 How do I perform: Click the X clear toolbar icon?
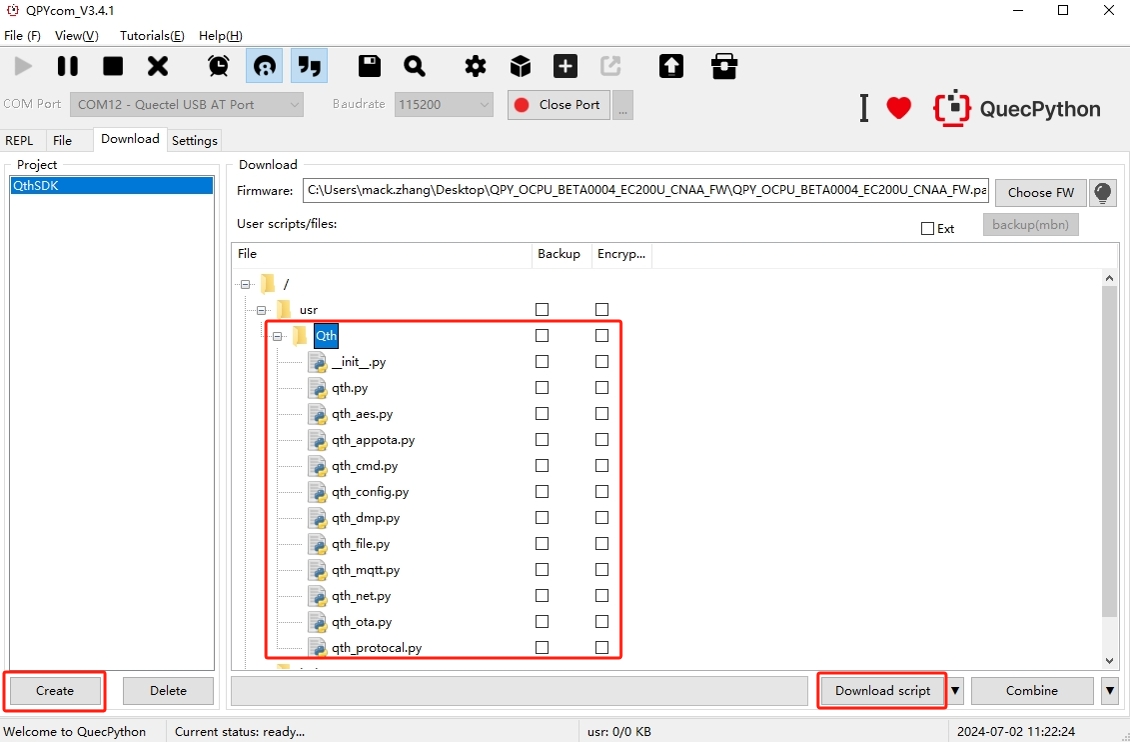coord(158,66)
